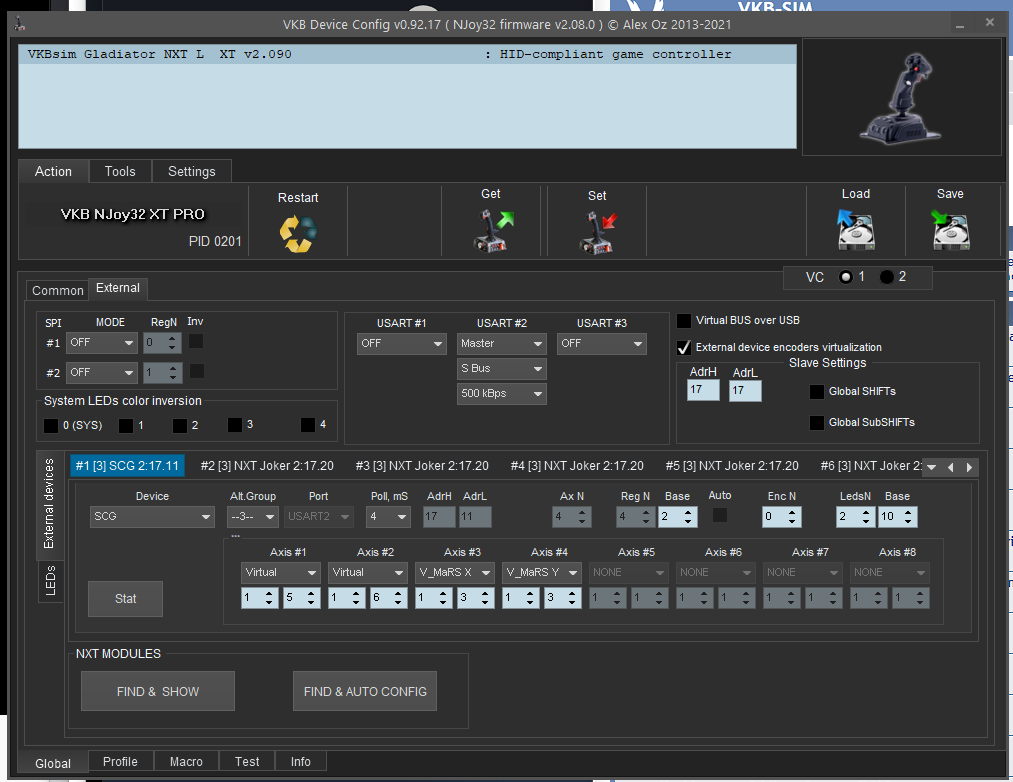
Task: Click the joystick device thumbnail image
Action: coord(901,98)
